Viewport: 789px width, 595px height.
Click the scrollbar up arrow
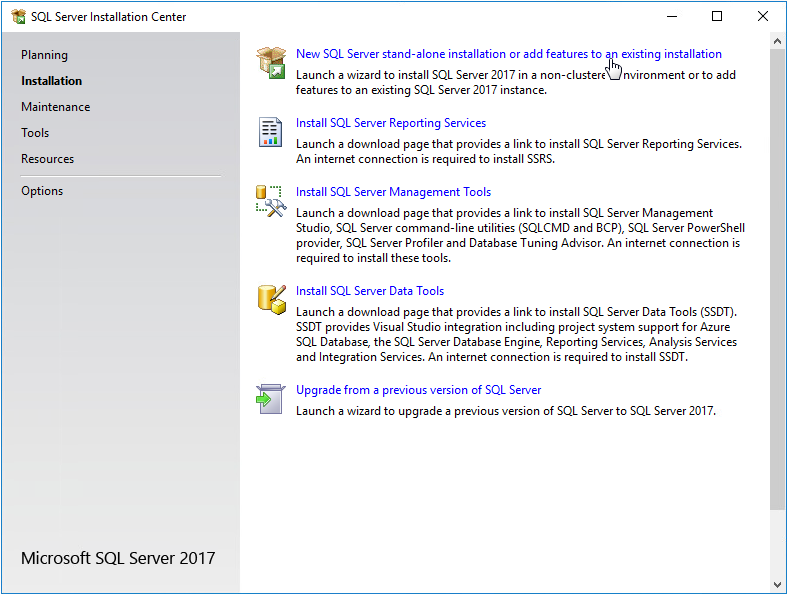(777, 42)
